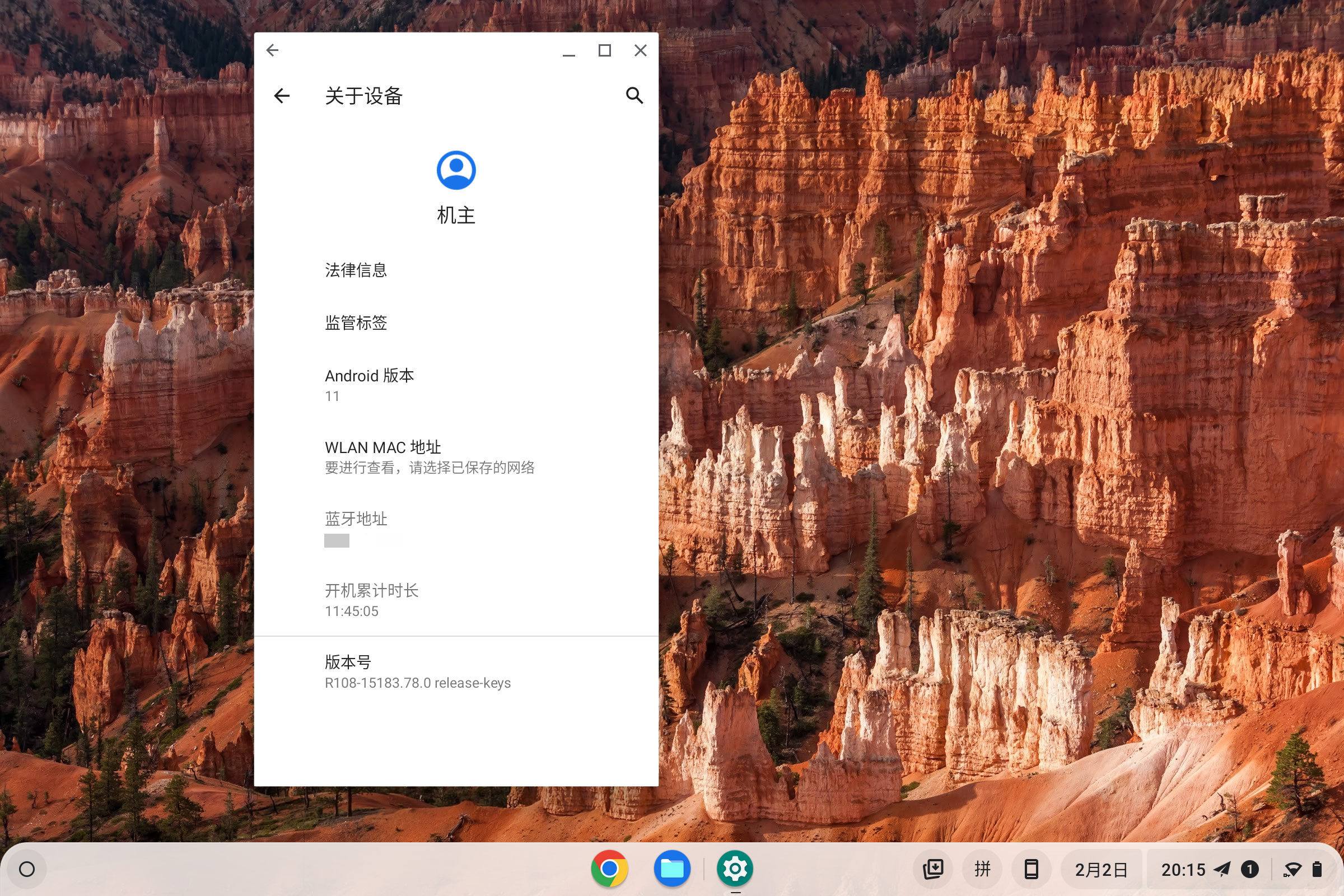Switch input method via the 拼 indicator
The width and height of the screenshot is (1344, 896).
982,869
